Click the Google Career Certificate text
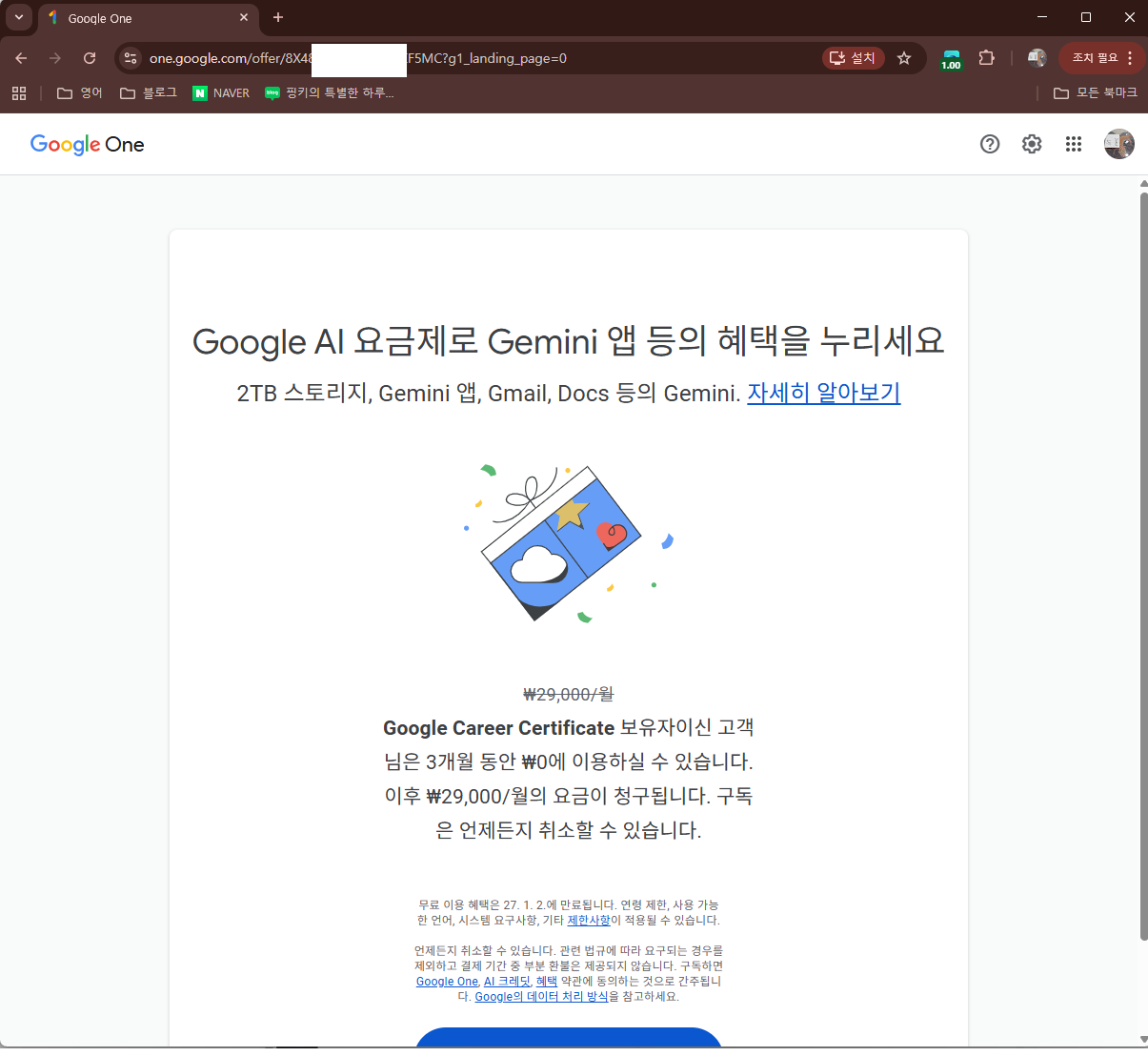The image size is (1148, 1056). (x=498, y=728)
